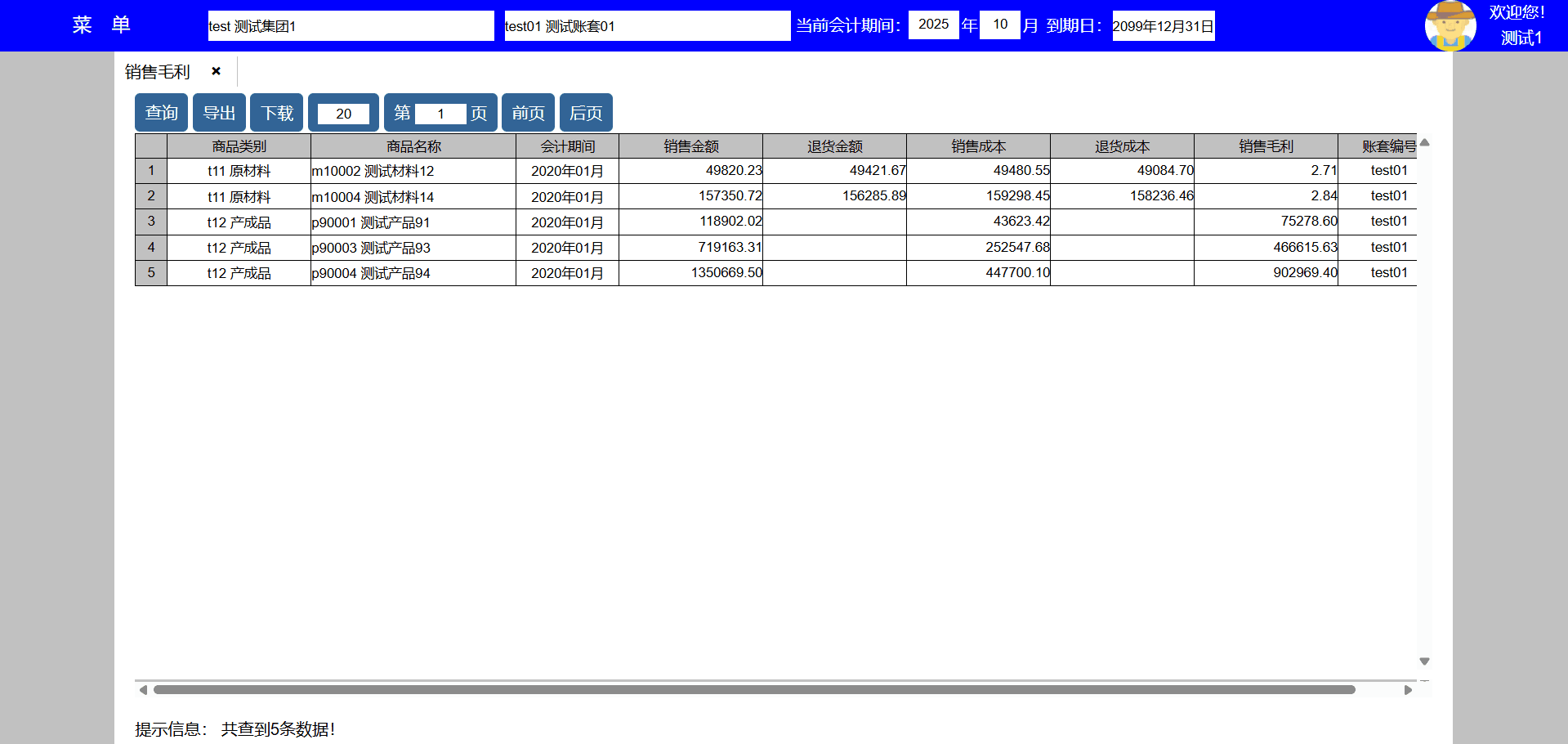Click the horizontal scroll left arrow
Viewport: 1568px width, 744px height.
coord(143,690)
